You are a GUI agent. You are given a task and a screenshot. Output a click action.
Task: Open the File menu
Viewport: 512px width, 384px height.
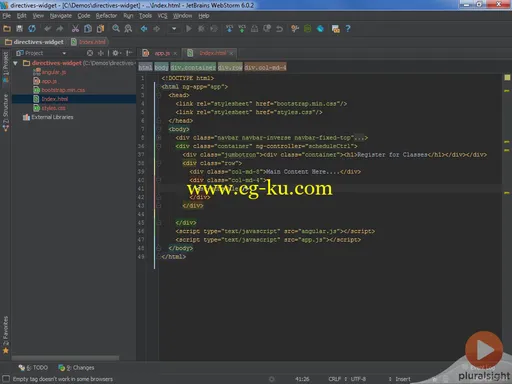[7, 16]
